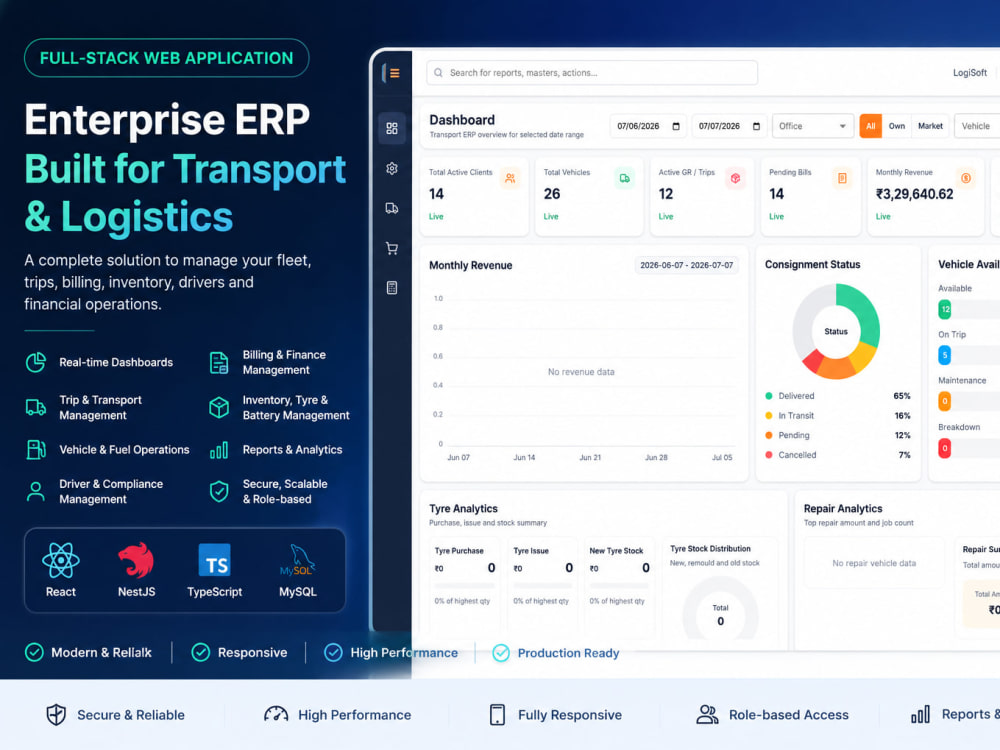Click the High Performance speedometer icon
Viewport: 1000px width, 750px height.
[x=276, y=714]
